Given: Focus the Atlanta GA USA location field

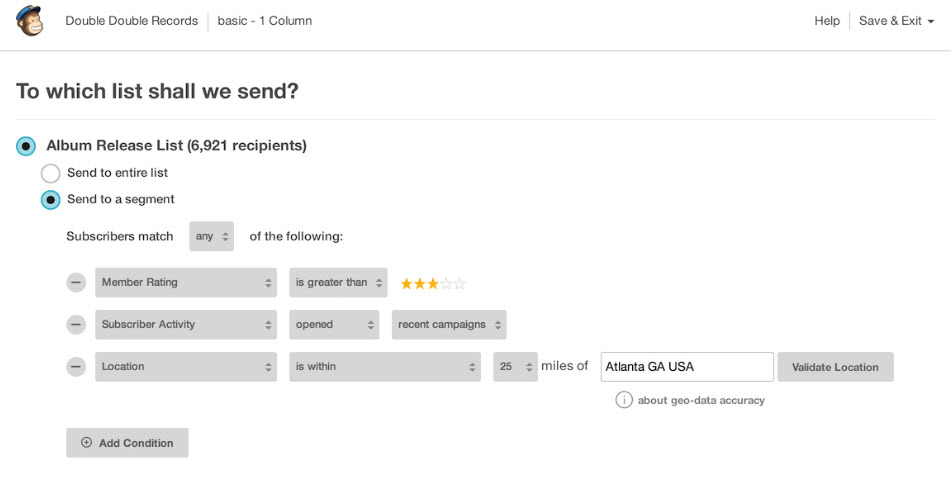Looking at the screenshot, I should tap(687, 367).
